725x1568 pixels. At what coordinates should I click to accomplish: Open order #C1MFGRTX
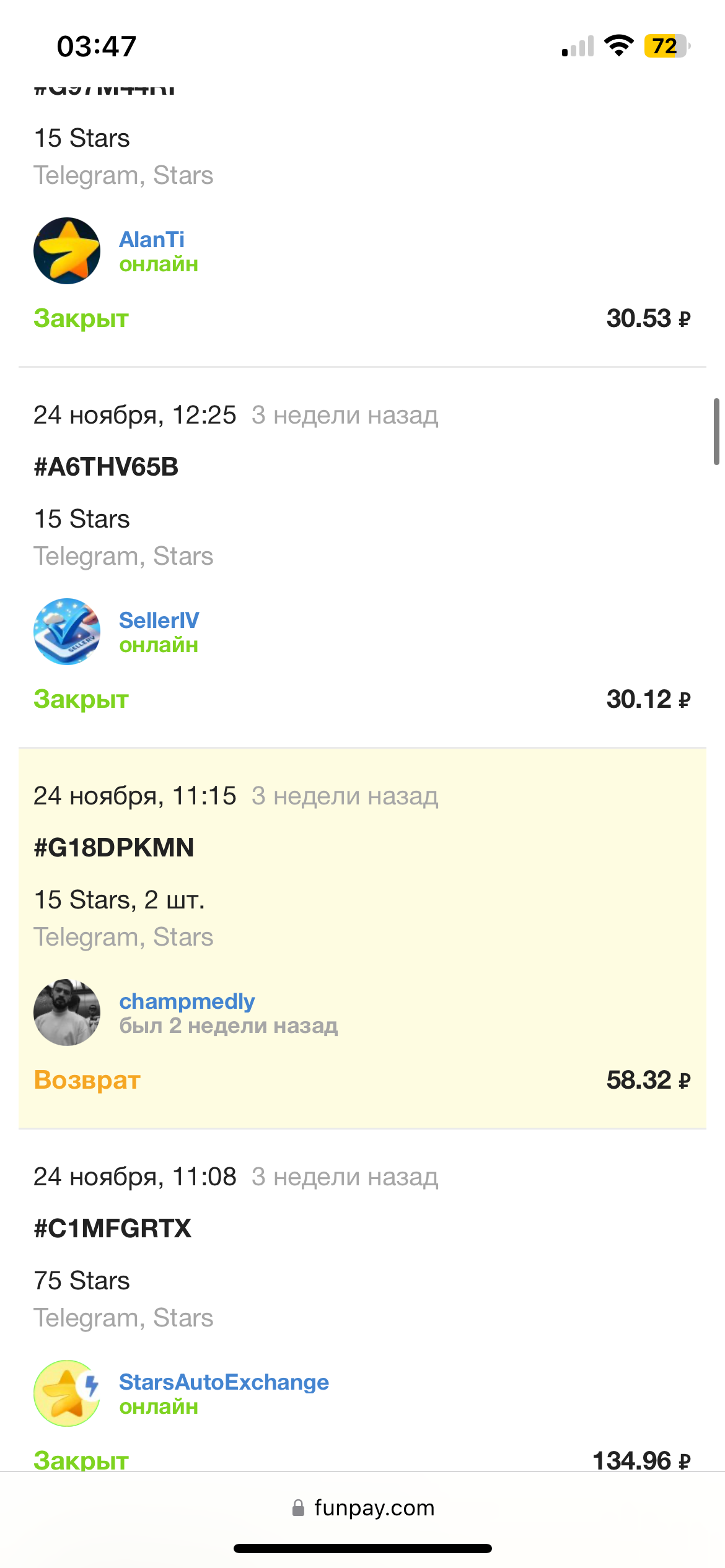point(113,1229)
